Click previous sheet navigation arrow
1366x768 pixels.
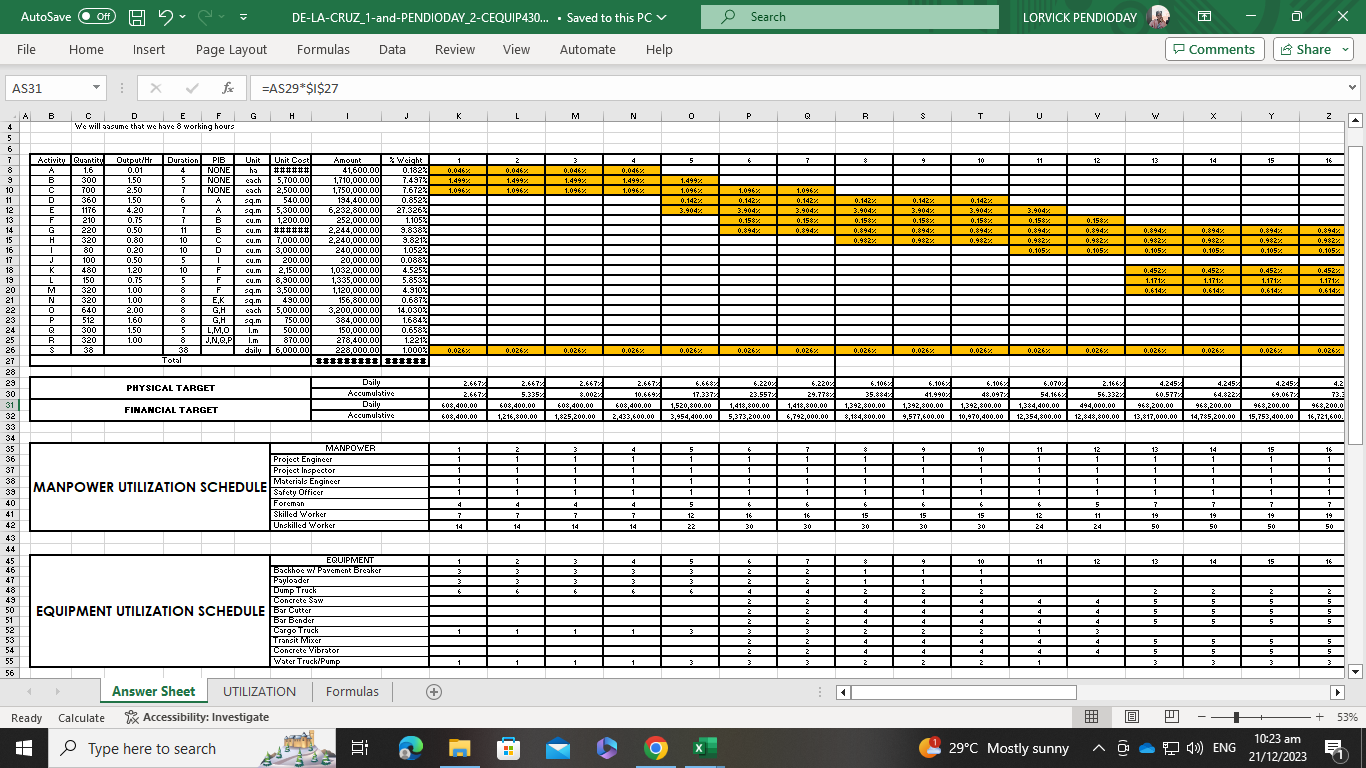point(27,691)
